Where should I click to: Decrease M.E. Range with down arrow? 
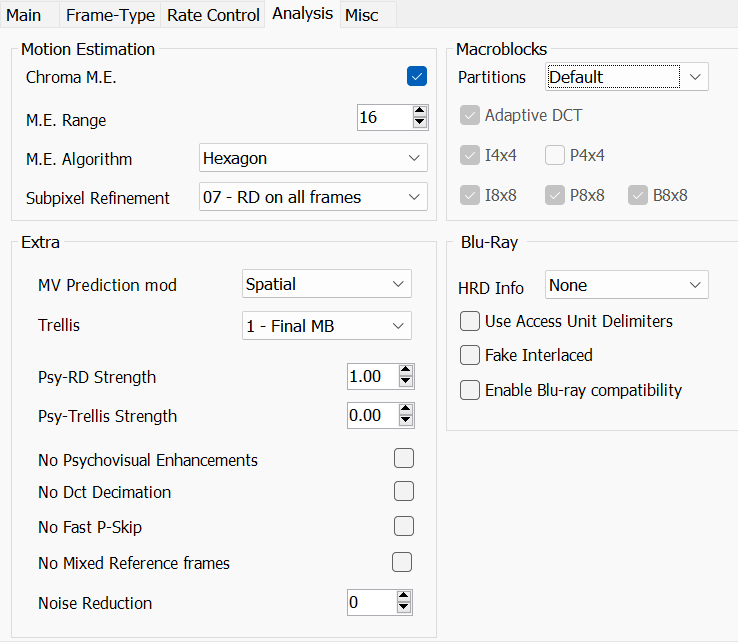(x=420, y=123)
